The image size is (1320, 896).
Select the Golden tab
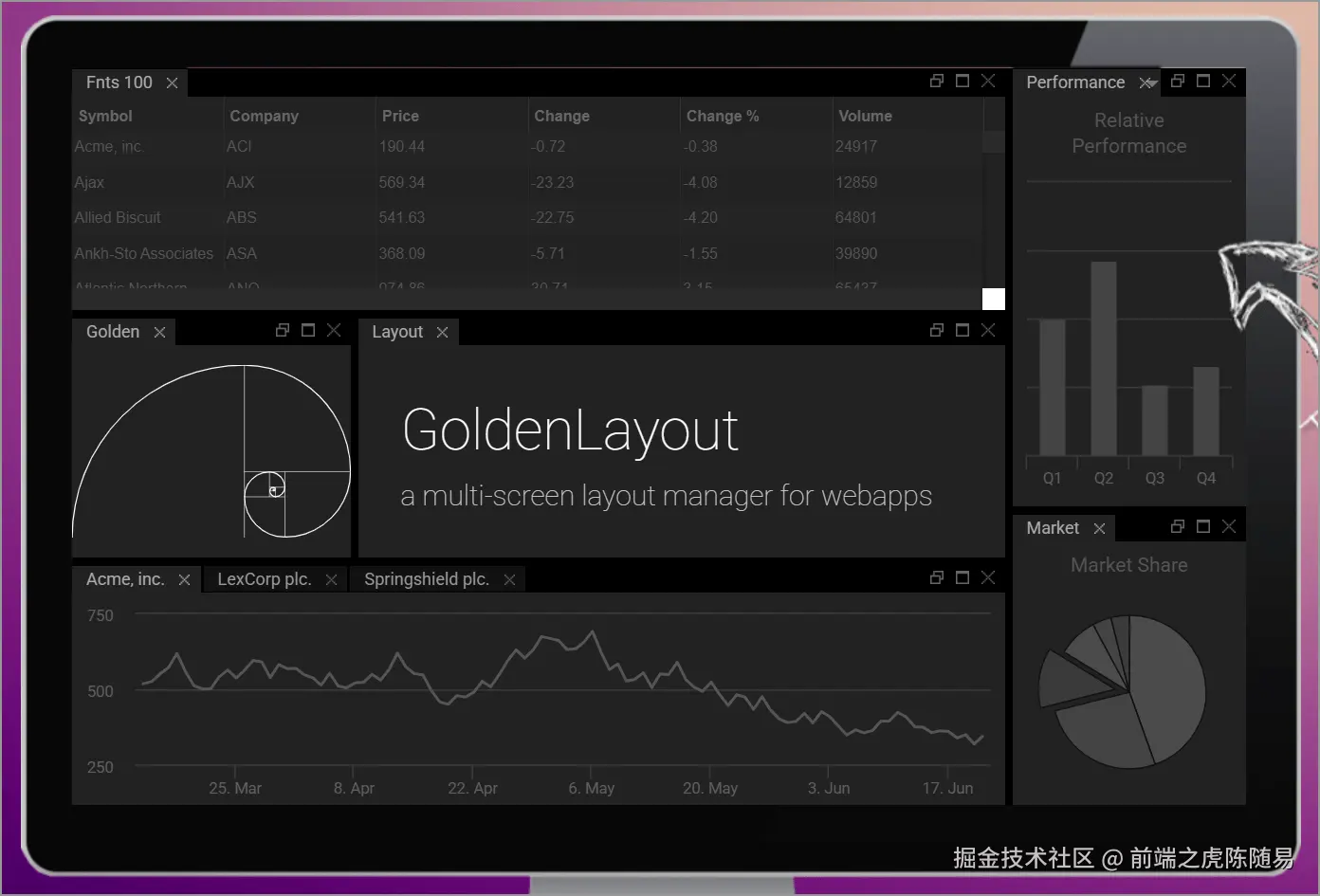[112, 331]
